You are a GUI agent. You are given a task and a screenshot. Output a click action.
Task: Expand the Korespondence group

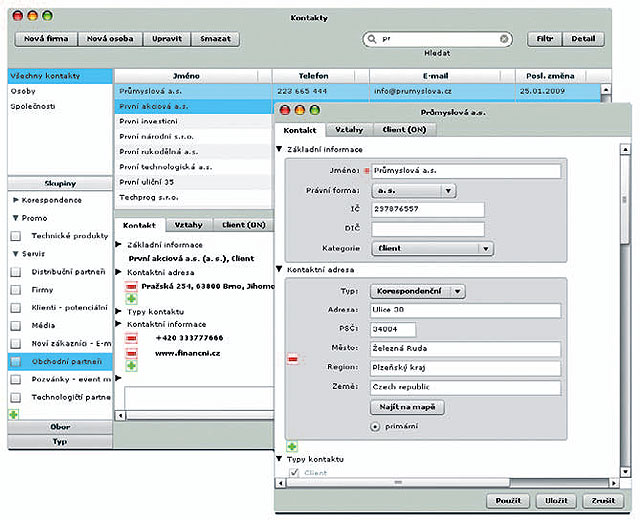16,200
